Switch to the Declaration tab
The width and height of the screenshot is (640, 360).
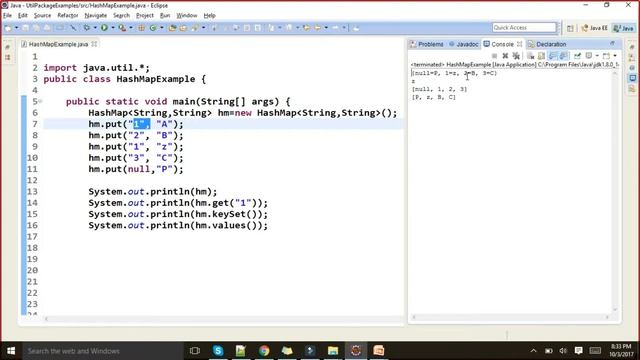click(547, 44)
